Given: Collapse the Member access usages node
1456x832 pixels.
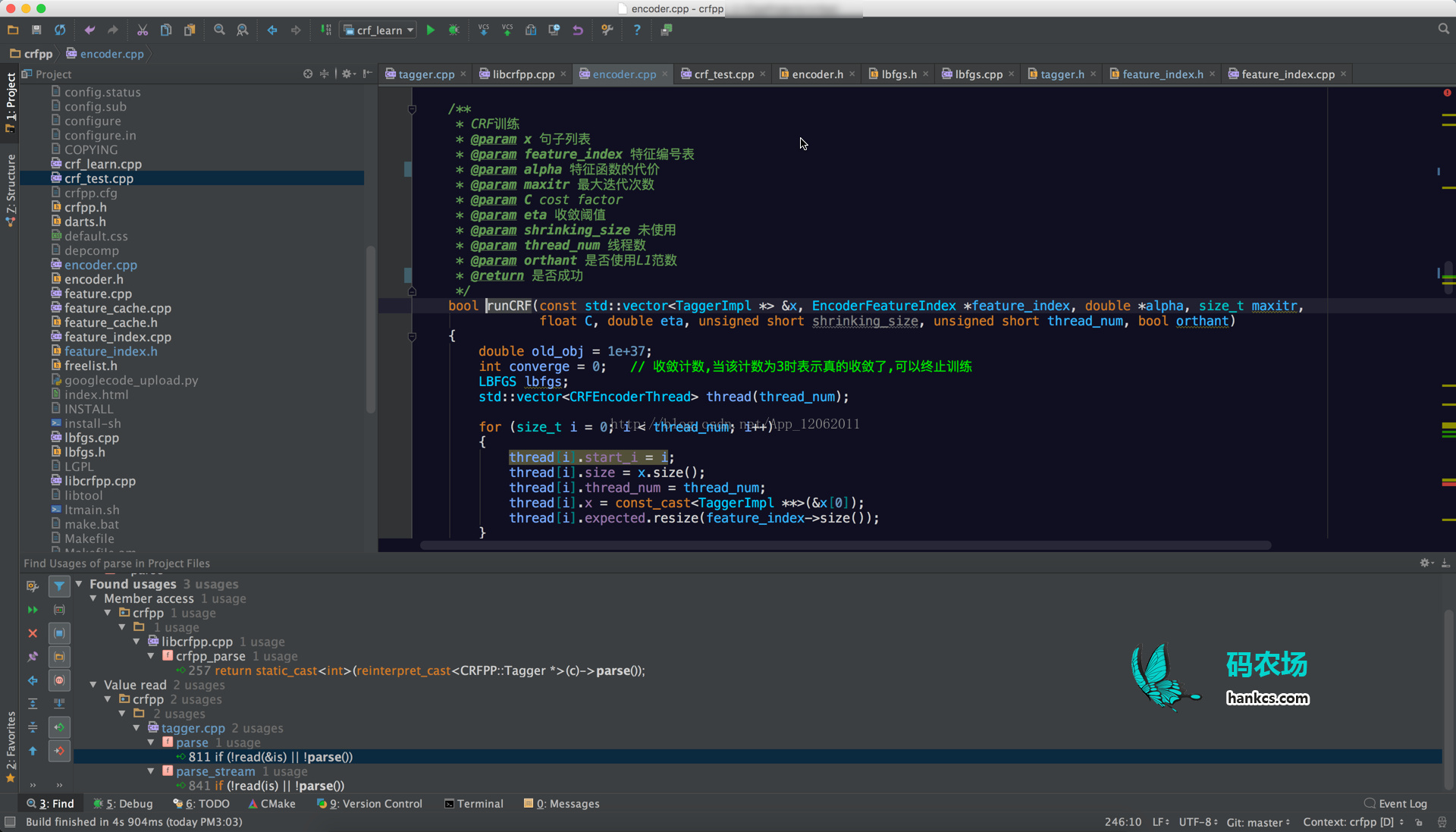Looking at the screenshot, I should point(93,598).
